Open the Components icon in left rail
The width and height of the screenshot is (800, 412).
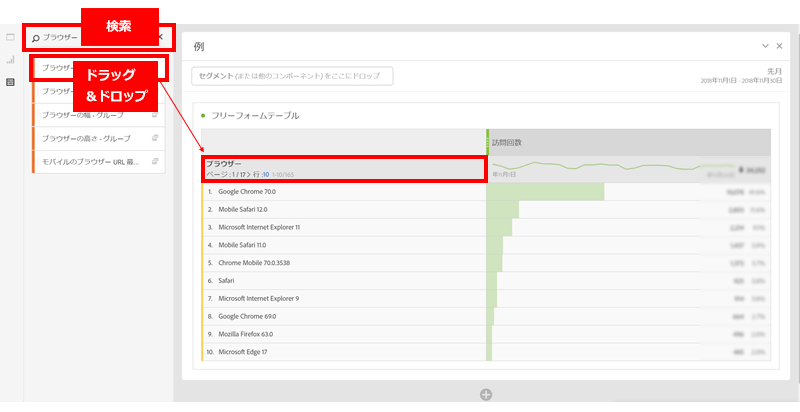click(x=10, y=82)
